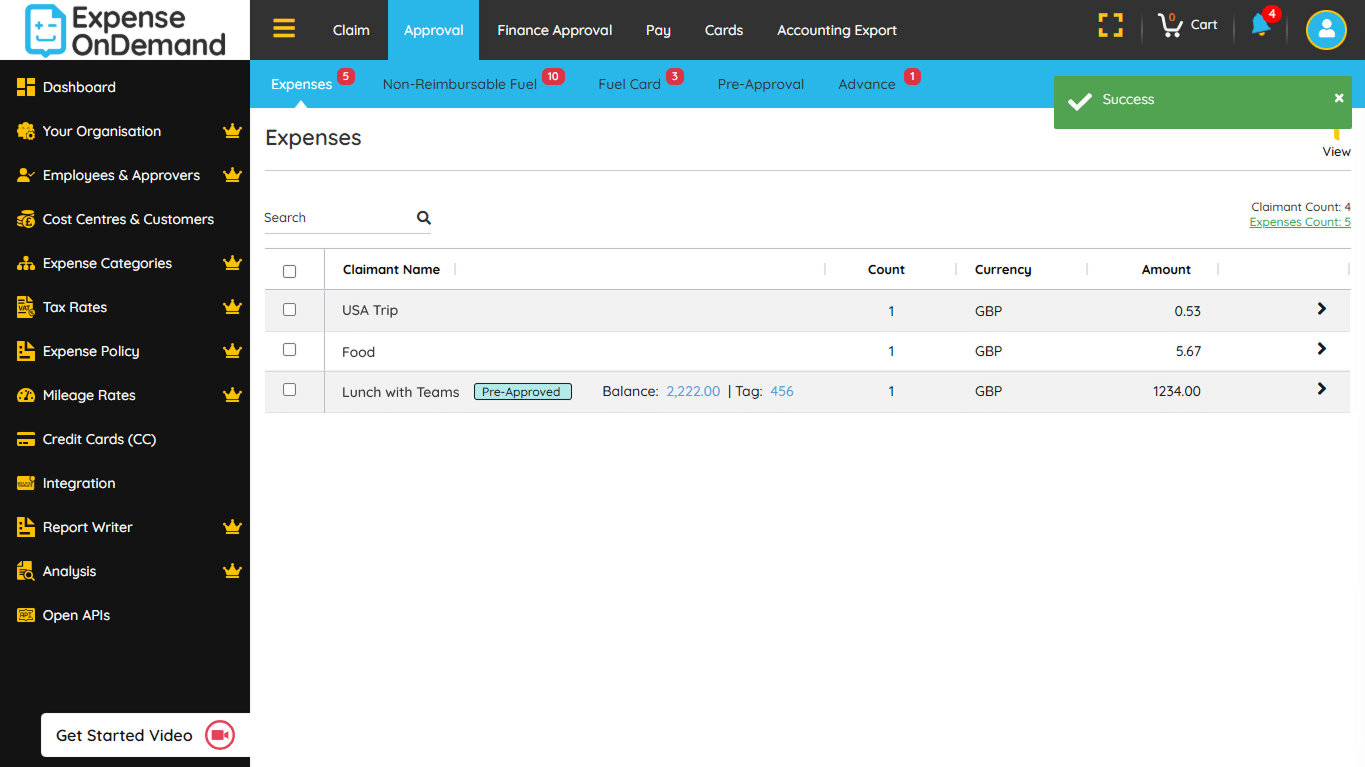Click the Expense OnDemand logo
The image size is (1365, 767).
[125, 30]
